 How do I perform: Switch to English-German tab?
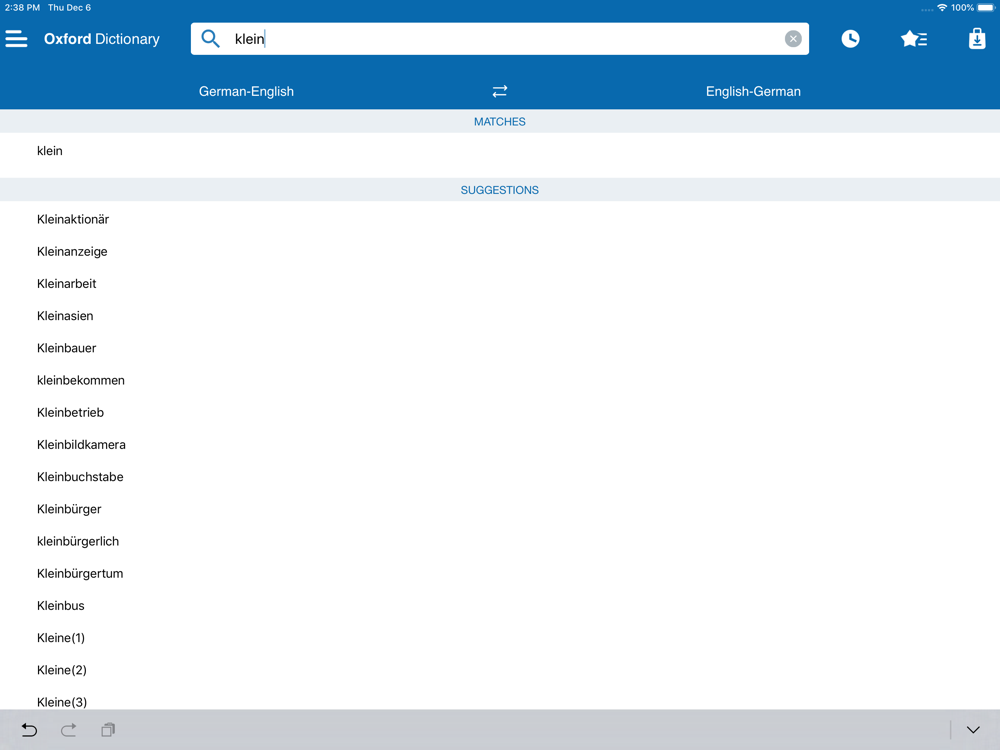tap(753, 91)
